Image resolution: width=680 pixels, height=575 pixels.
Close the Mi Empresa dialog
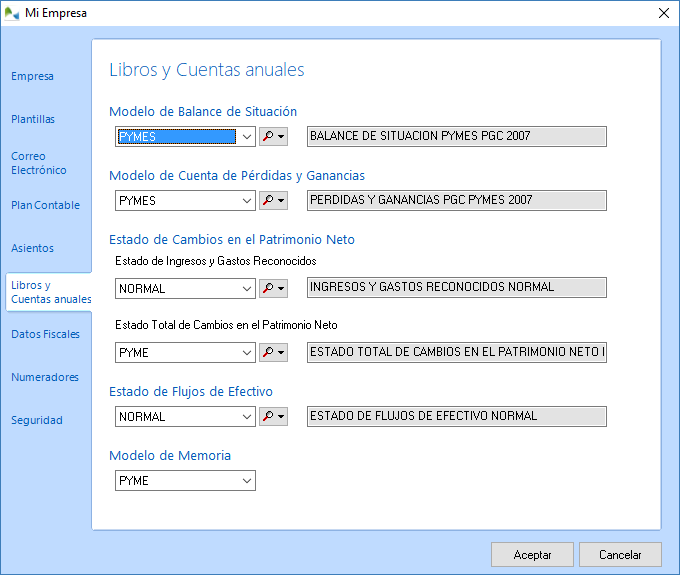664,13
